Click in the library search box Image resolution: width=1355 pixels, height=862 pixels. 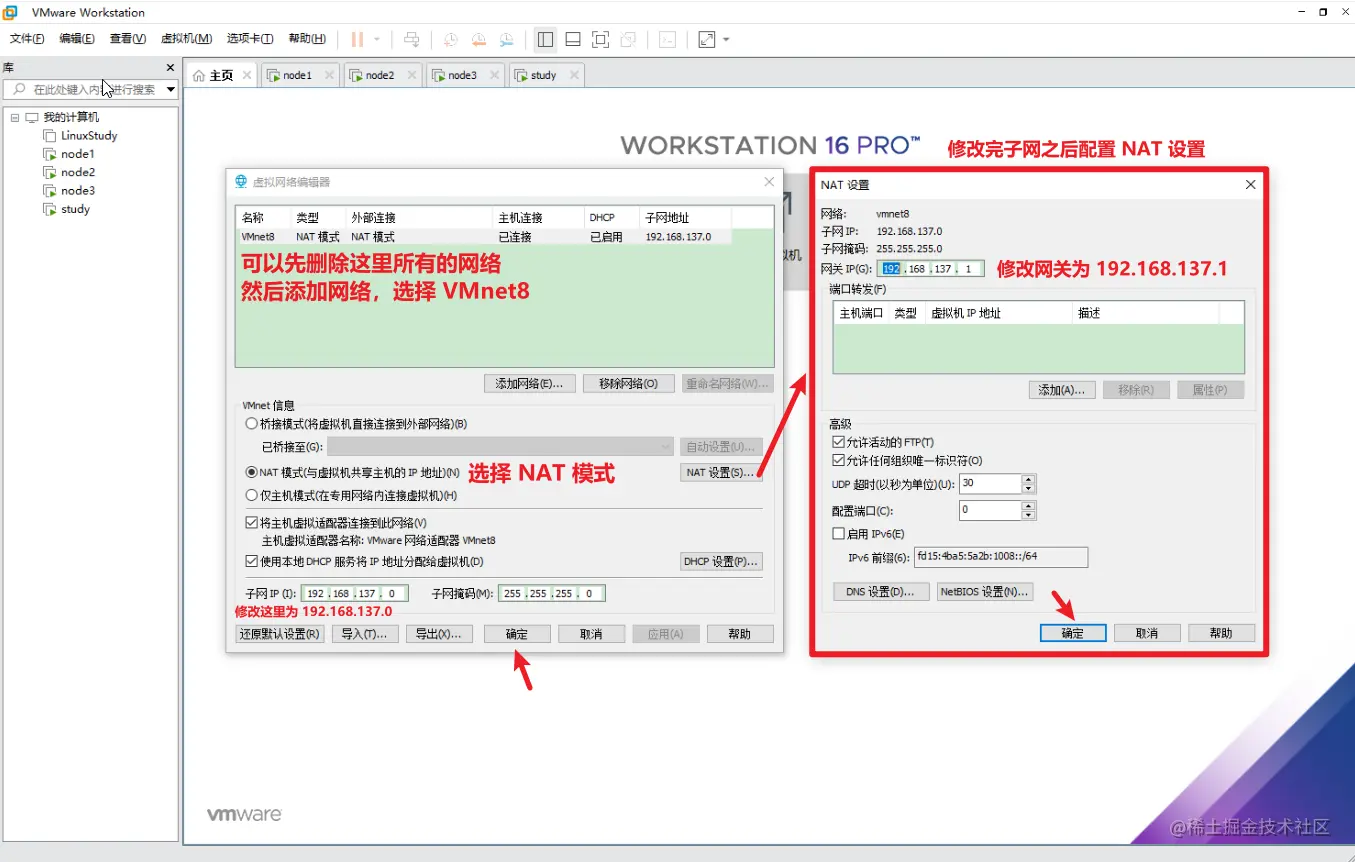click(90, 89)
